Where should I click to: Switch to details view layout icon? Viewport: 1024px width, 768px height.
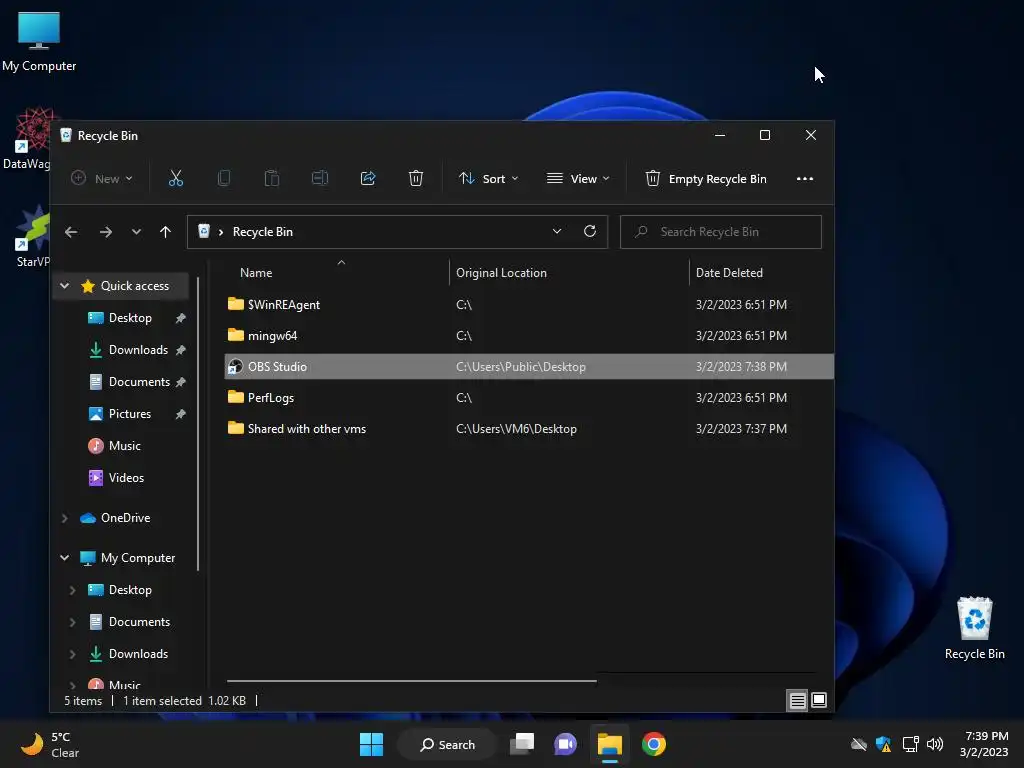tap(797, 701)
